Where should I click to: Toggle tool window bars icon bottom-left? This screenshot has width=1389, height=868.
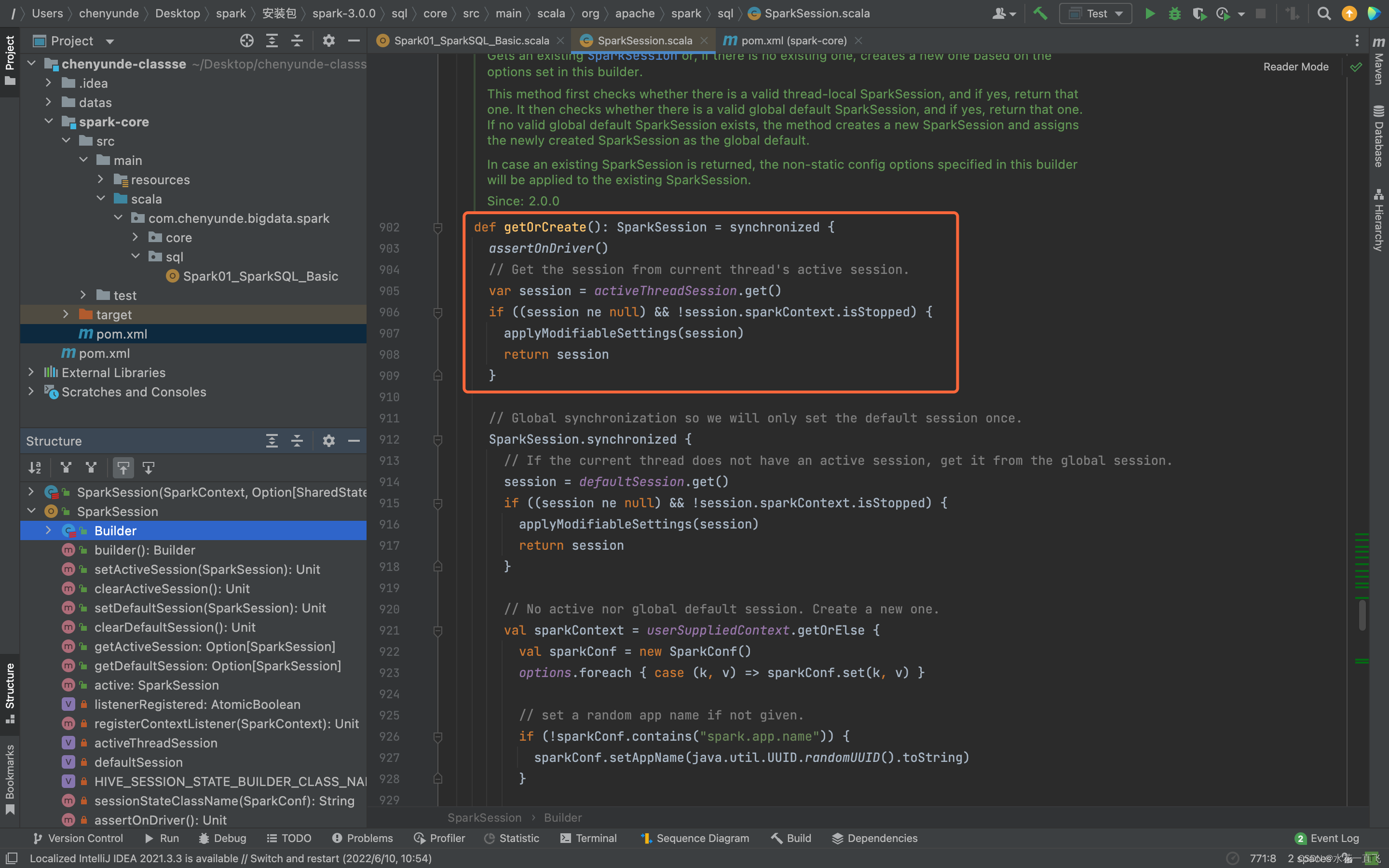point(12,858)
